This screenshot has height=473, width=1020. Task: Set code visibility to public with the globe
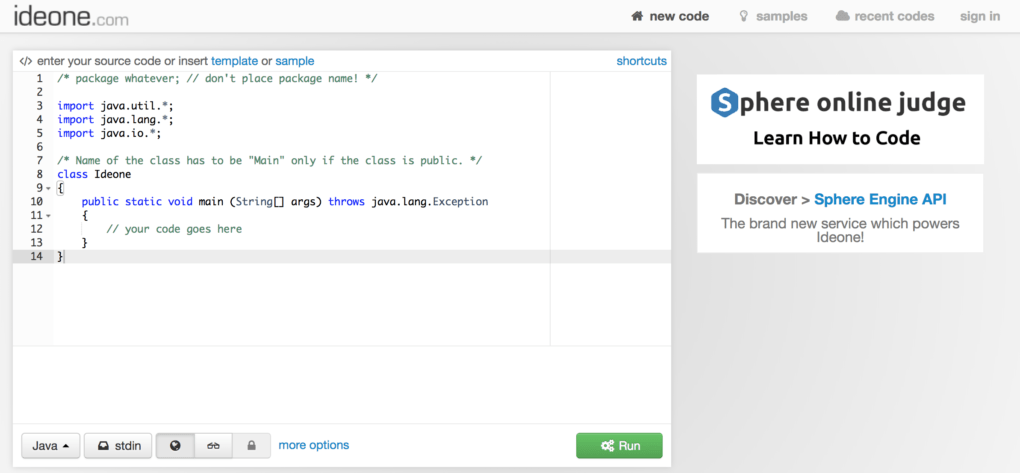175,446
